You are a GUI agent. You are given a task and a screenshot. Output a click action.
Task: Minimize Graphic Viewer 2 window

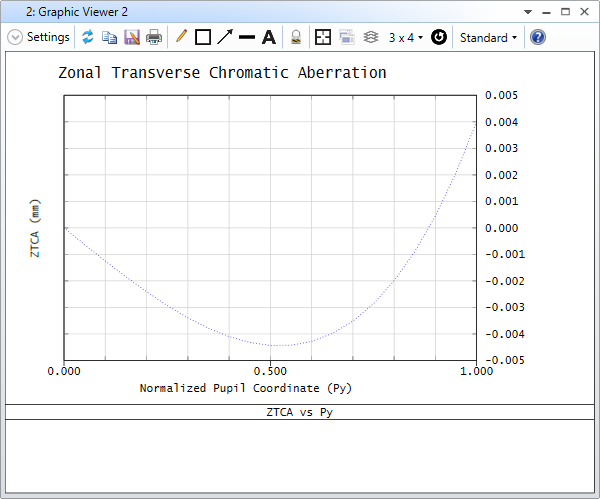tap(546, 12)
